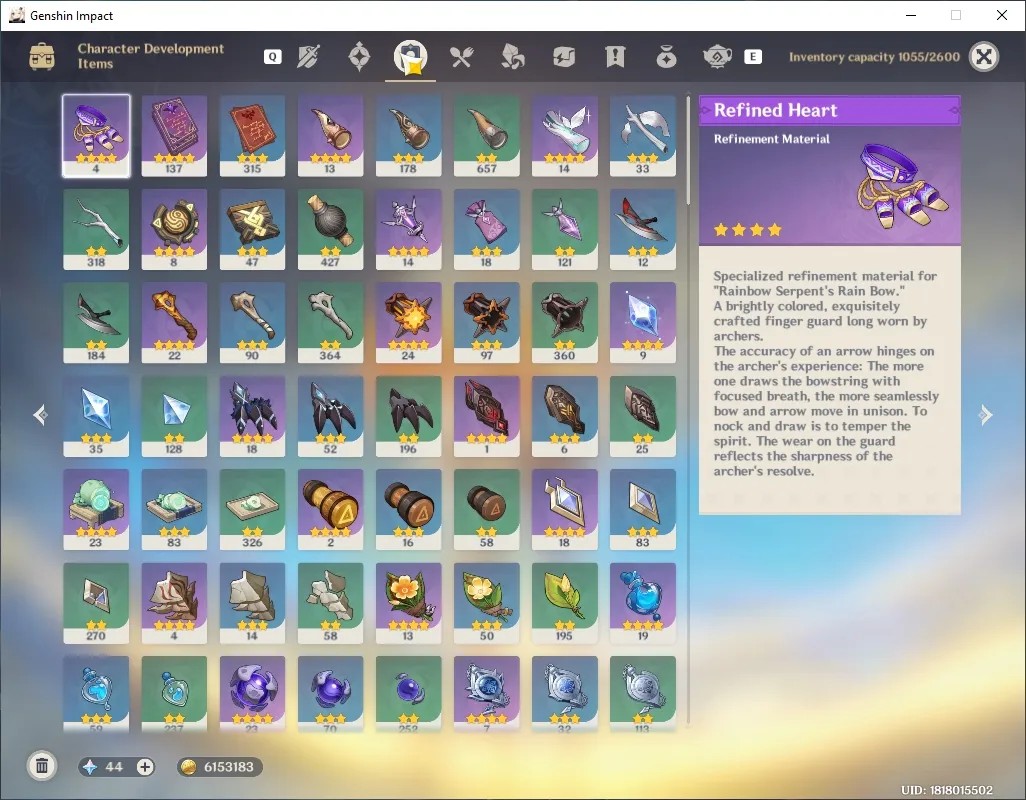The height and width of the screenshot is (800, 1026).
Task: Switch to the Materials tab with flower icon
Action: point(512,57)
